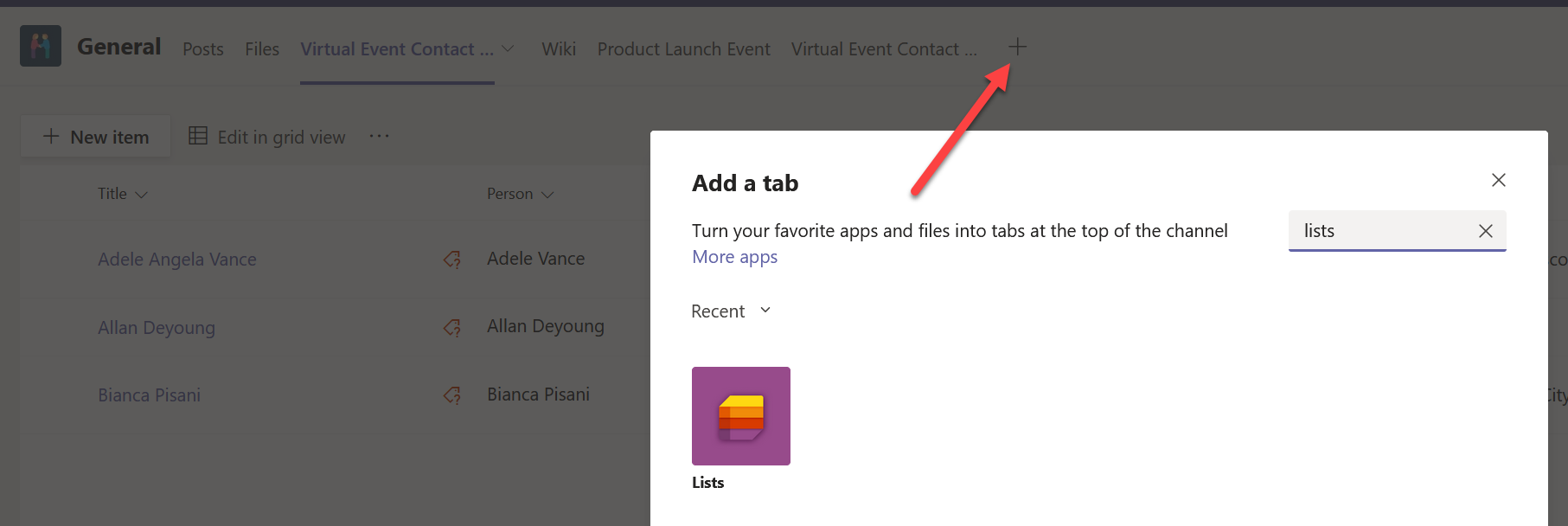Click the General team avatar icon
Screen dimensions: 1568x526
(41, 46)
